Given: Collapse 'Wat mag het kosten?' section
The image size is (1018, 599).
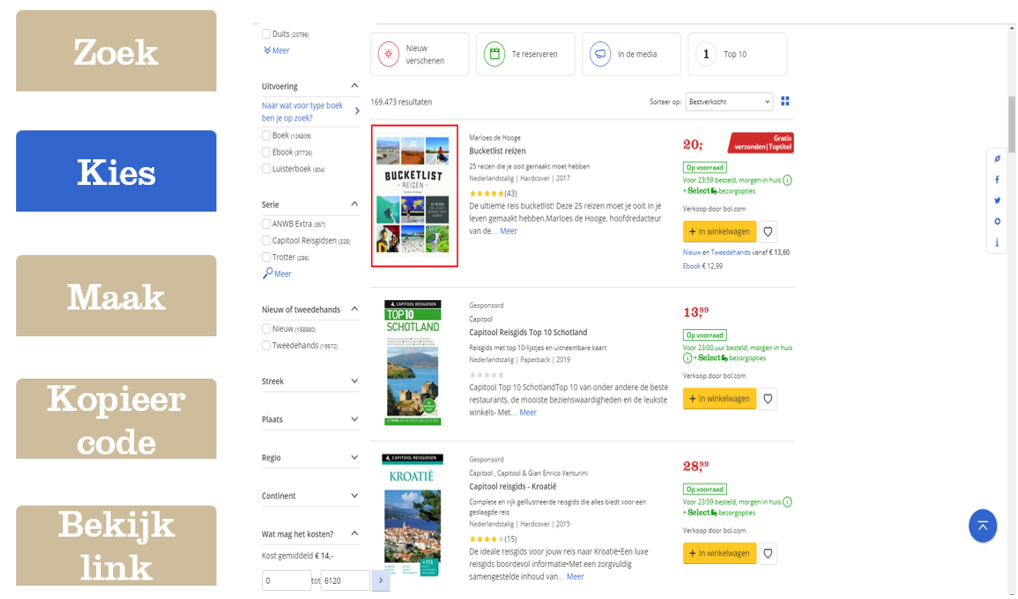Looking at the screenshot, I should click(354, 533).
